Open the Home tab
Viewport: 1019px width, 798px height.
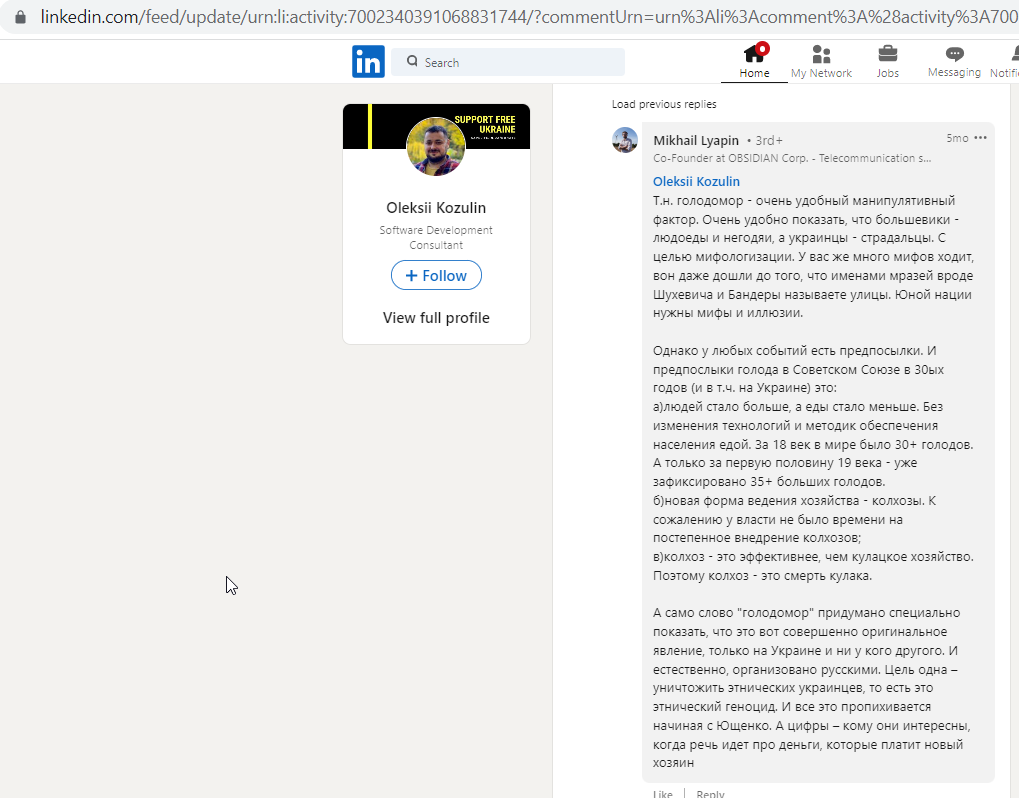[754, 61]
